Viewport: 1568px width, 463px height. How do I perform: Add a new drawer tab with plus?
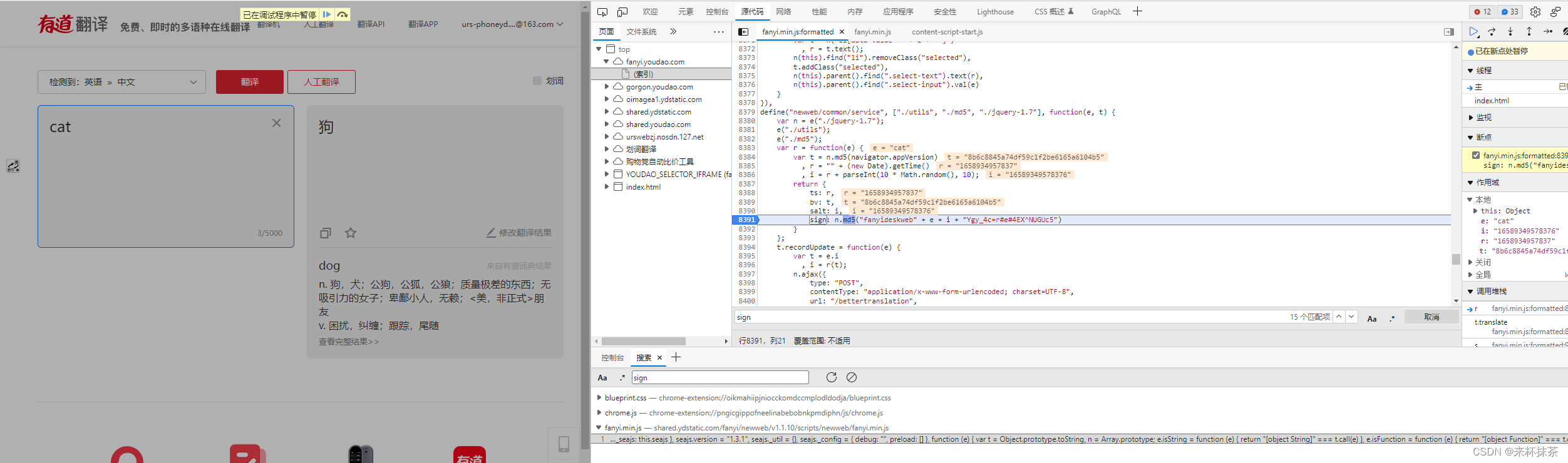676,357
